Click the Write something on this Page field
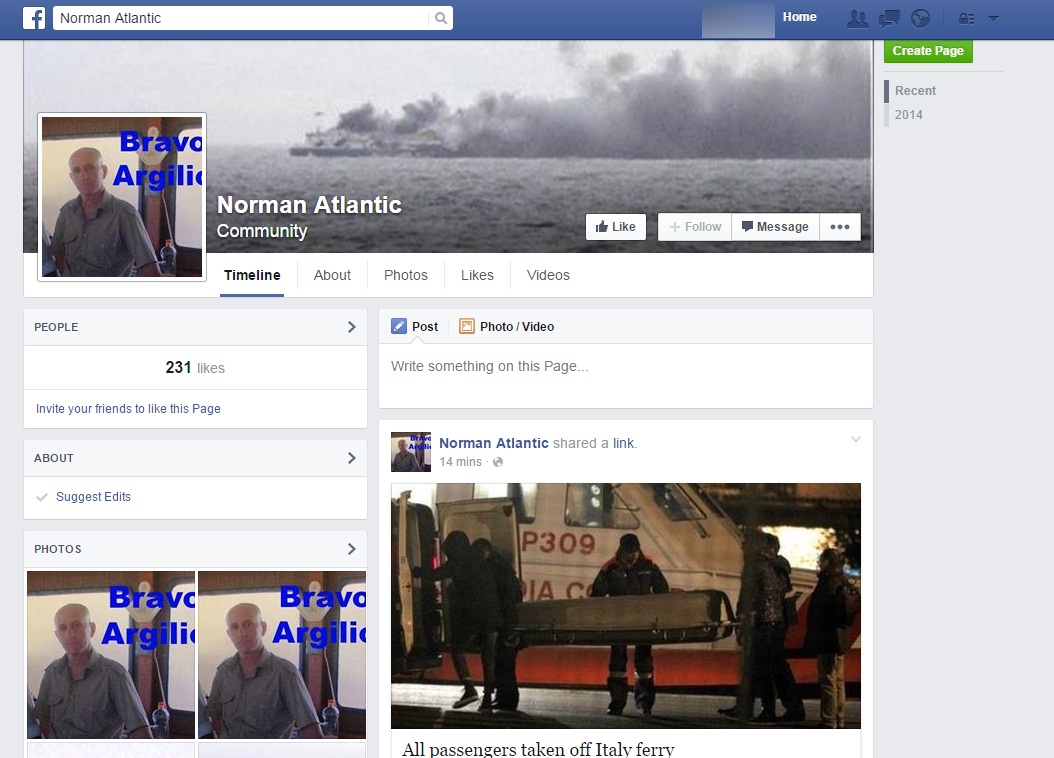This screenshot has height=758, width=1054. tap(625, 375)
